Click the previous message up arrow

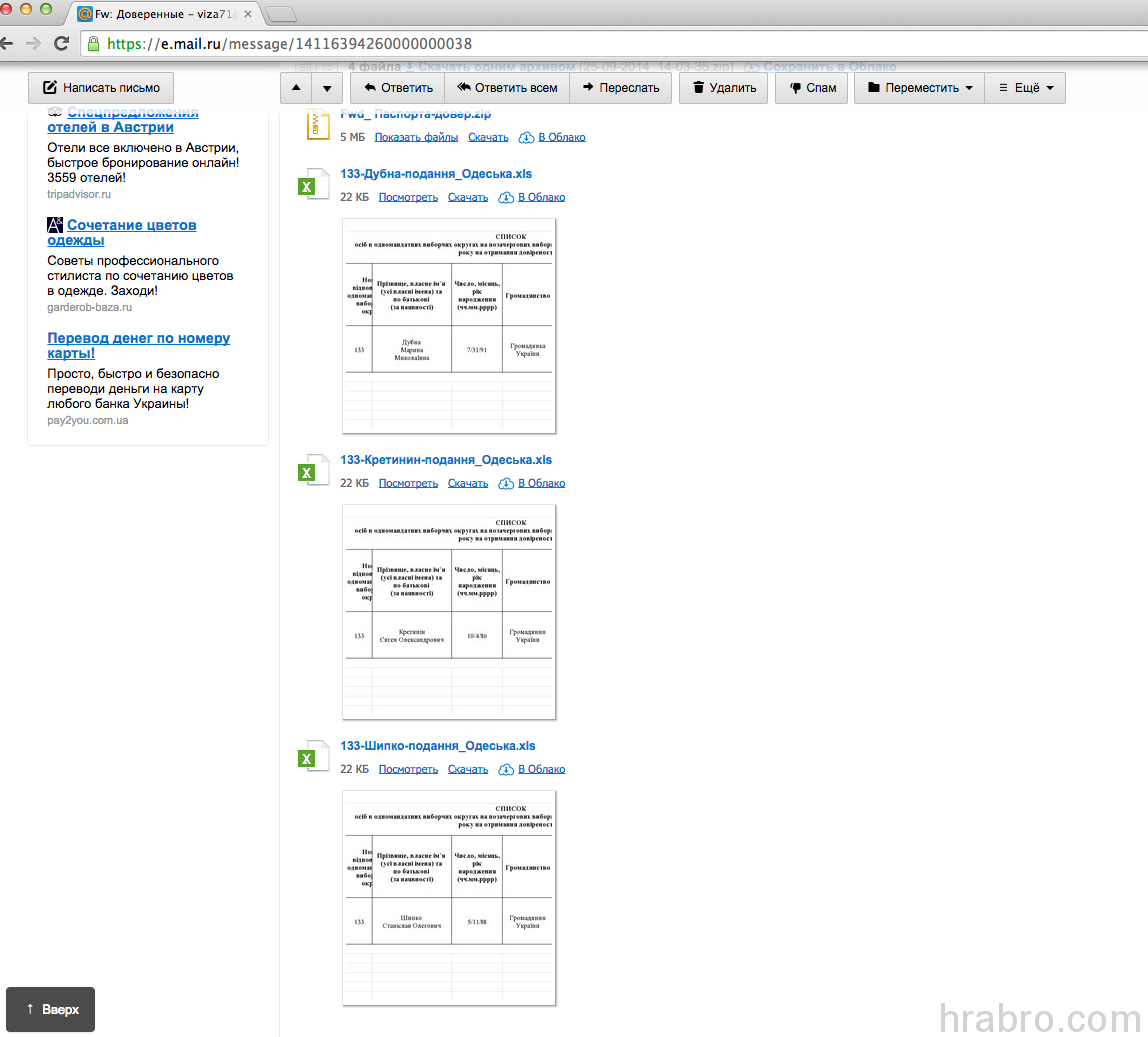coord(296,88)
